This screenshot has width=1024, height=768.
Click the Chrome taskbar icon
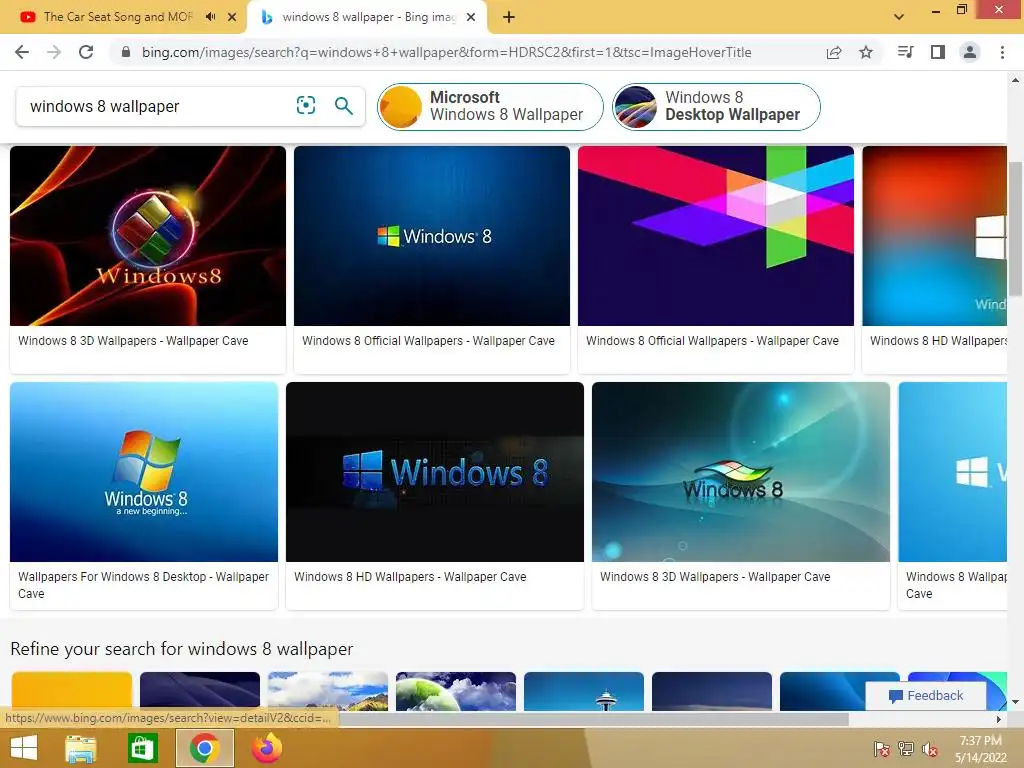point(204,748)
